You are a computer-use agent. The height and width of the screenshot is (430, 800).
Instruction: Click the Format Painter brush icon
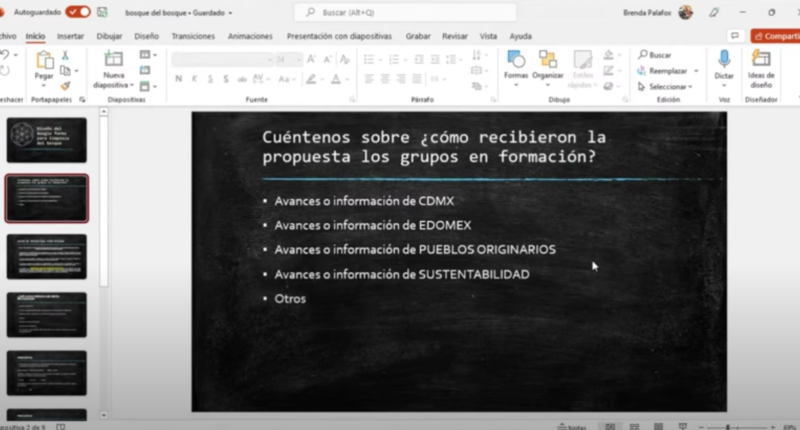pos(66,86)
